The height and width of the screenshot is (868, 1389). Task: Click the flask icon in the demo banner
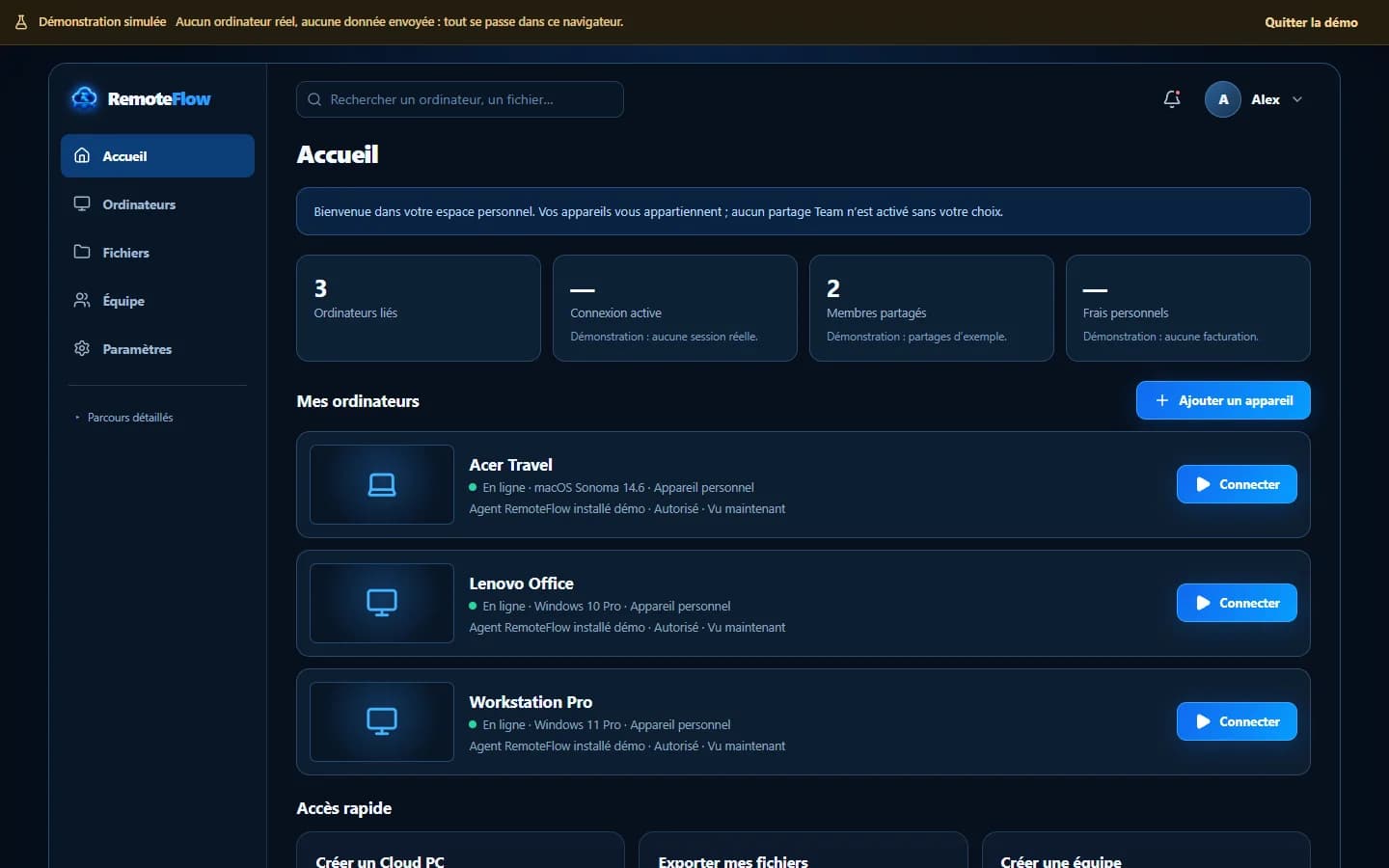click(21, 22)
